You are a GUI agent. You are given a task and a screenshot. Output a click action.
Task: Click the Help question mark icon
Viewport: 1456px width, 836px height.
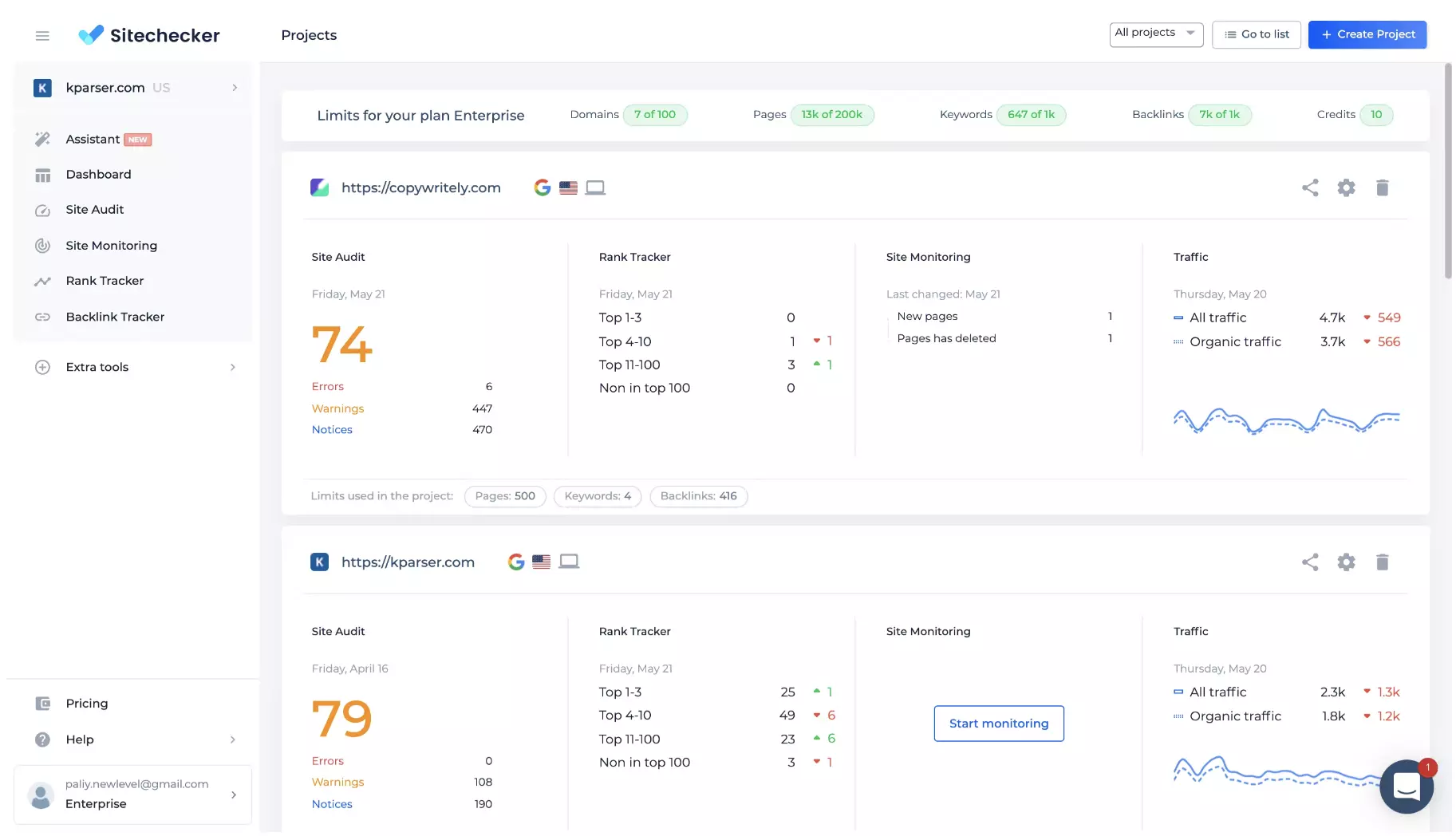[42, 739]
